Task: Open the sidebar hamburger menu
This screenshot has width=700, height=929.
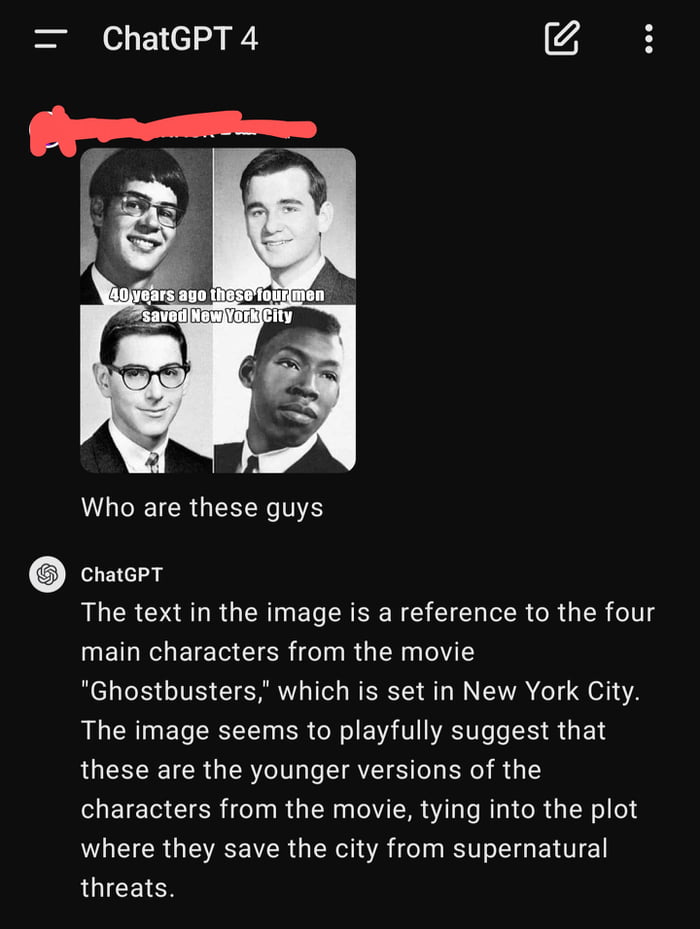Action: click(50, 39)
